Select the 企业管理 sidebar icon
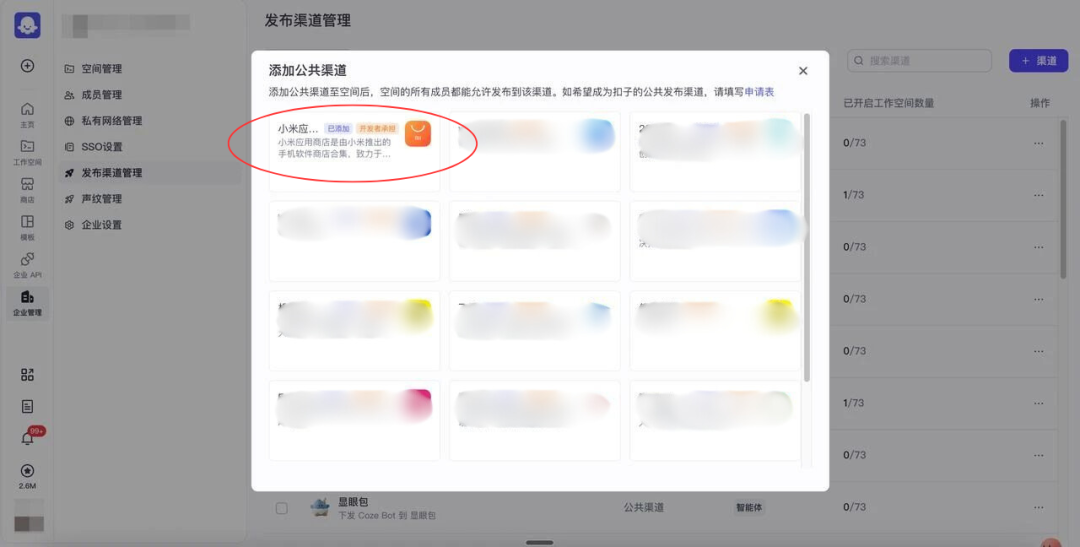 tap(27, 302)
